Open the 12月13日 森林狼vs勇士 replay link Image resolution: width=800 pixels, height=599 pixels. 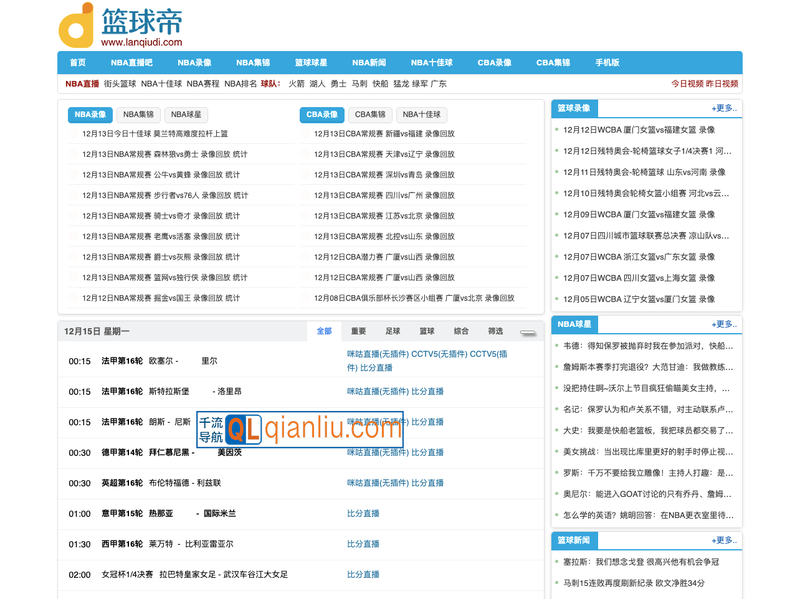(x=165, y=154)
